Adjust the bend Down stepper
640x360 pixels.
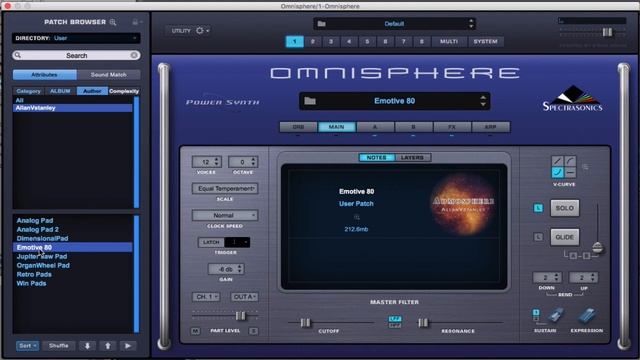point(557,278)
